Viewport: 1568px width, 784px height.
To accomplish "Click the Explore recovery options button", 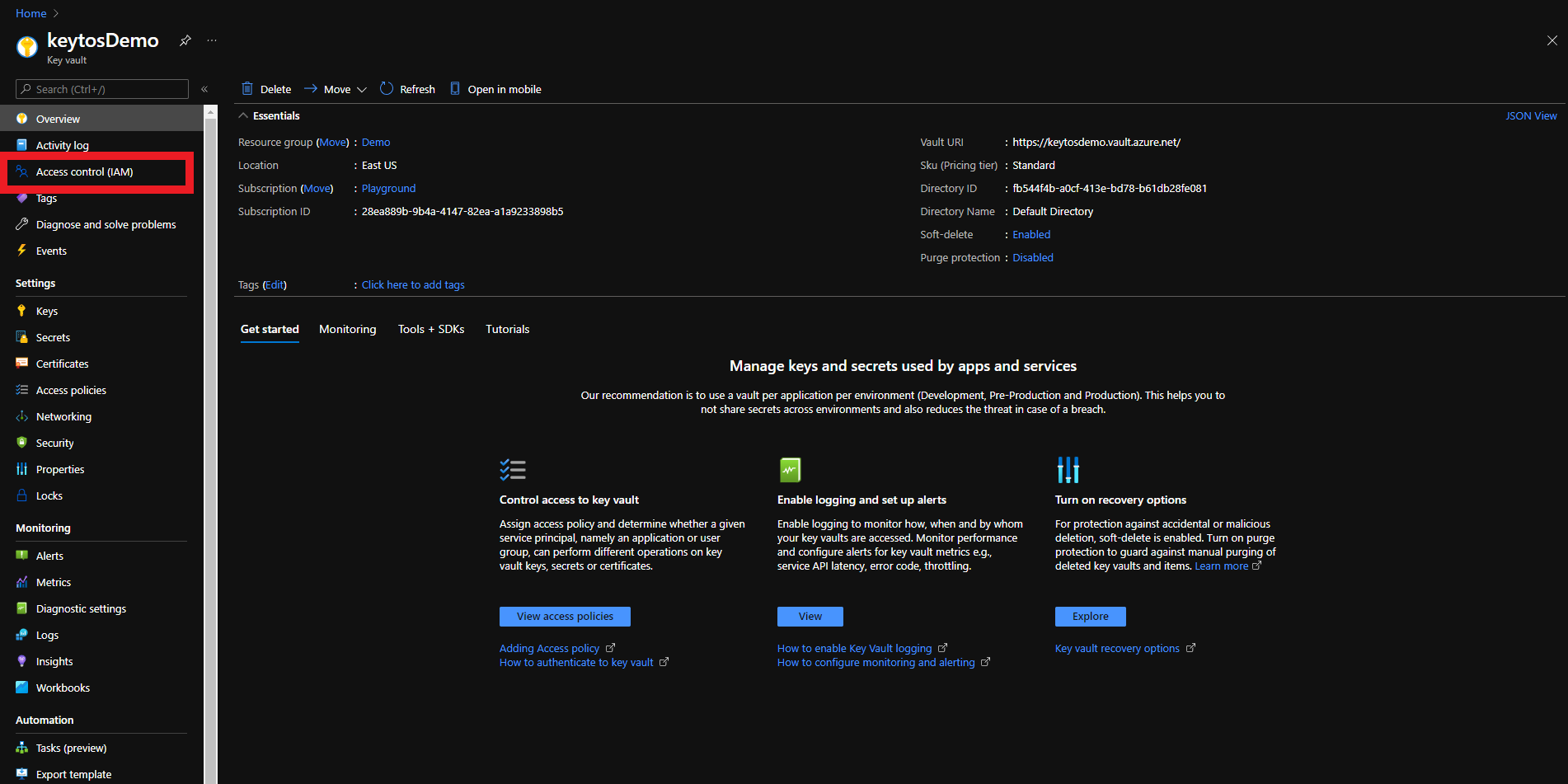I will click(x=1090, y=617).
